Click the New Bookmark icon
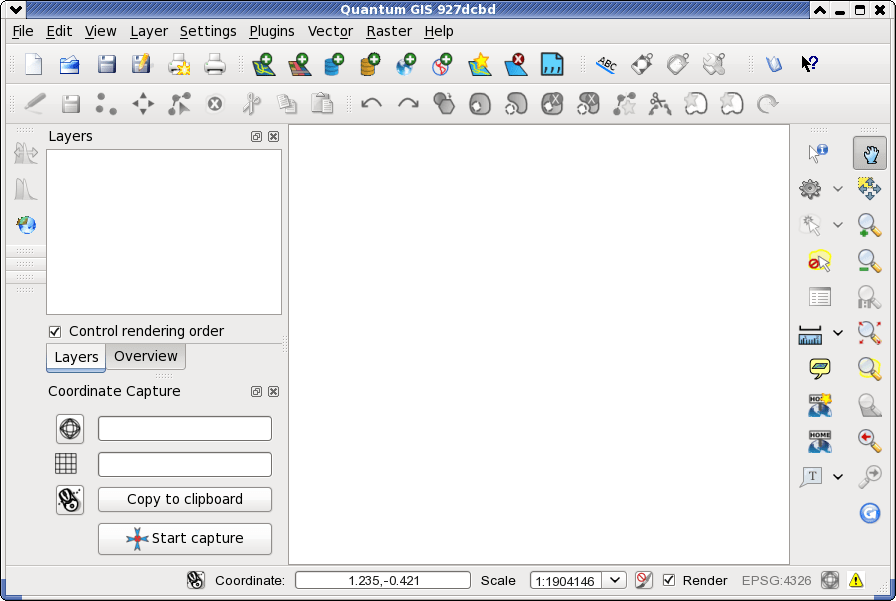 click(x=819, y=404)
